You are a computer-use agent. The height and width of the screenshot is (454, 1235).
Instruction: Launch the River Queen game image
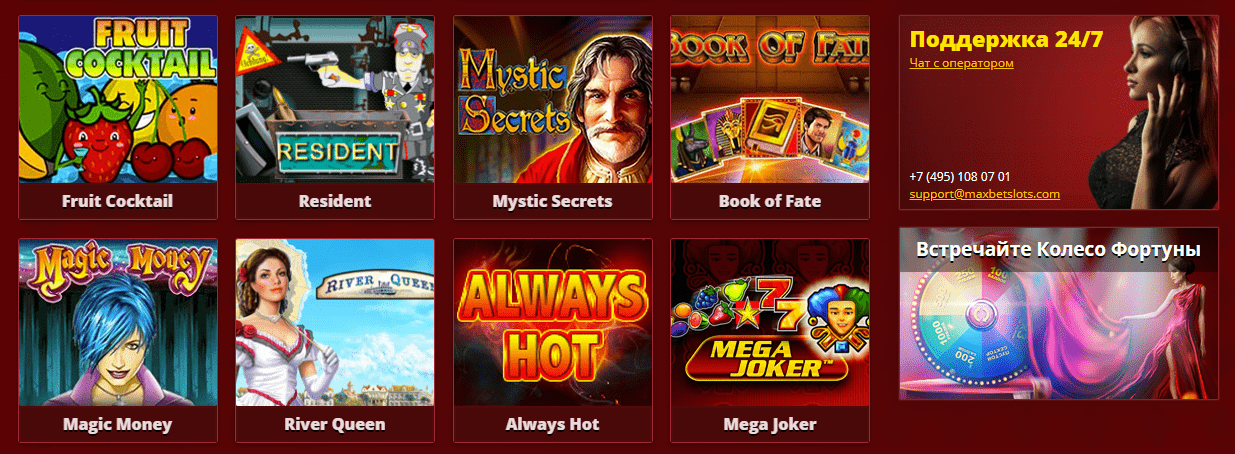tap(335, 322)
